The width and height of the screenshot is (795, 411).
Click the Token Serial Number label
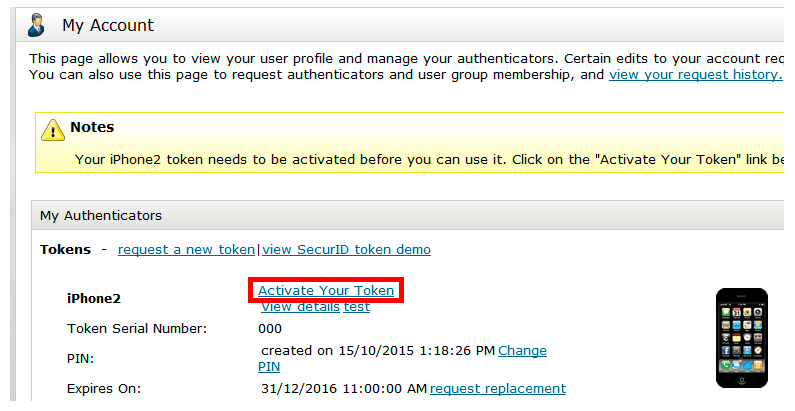tap(137, 328)
